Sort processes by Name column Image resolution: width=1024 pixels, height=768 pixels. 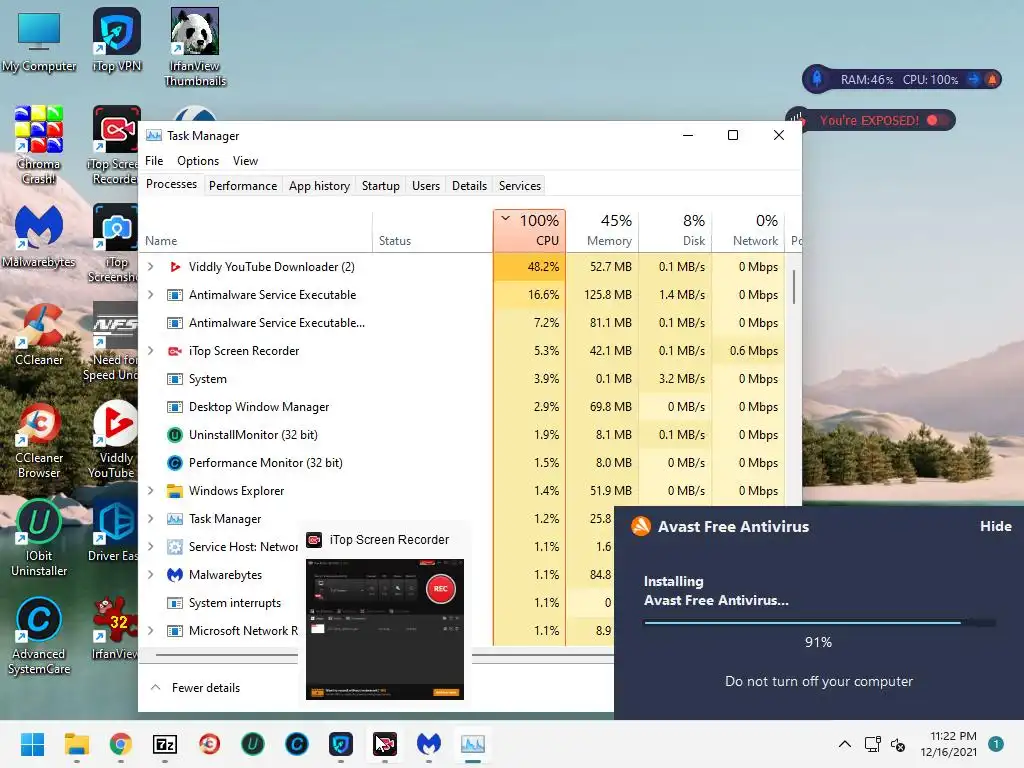pyautogui.click(x=256, y=231)
